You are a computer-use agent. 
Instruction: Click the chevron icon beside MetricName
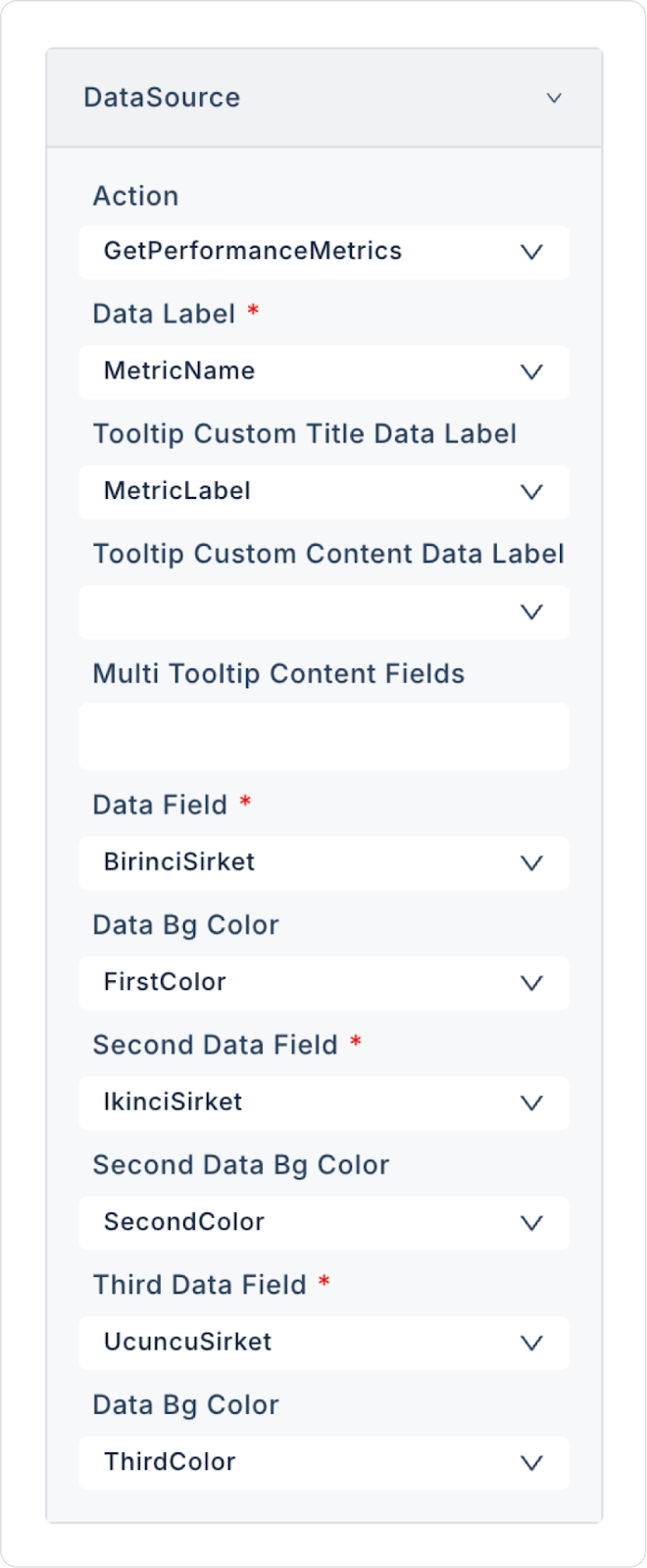tap(531, 371)
